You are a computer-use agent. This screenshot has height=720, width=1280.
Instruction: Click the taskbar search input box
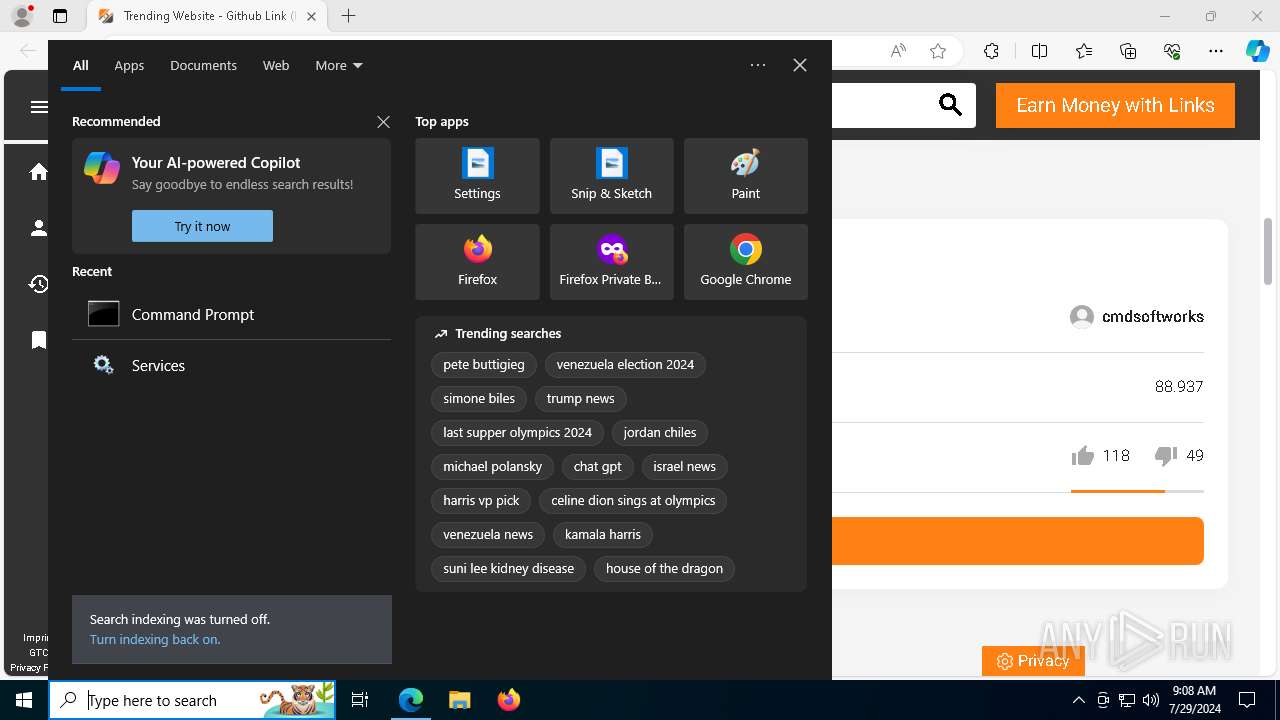(192, 700)
